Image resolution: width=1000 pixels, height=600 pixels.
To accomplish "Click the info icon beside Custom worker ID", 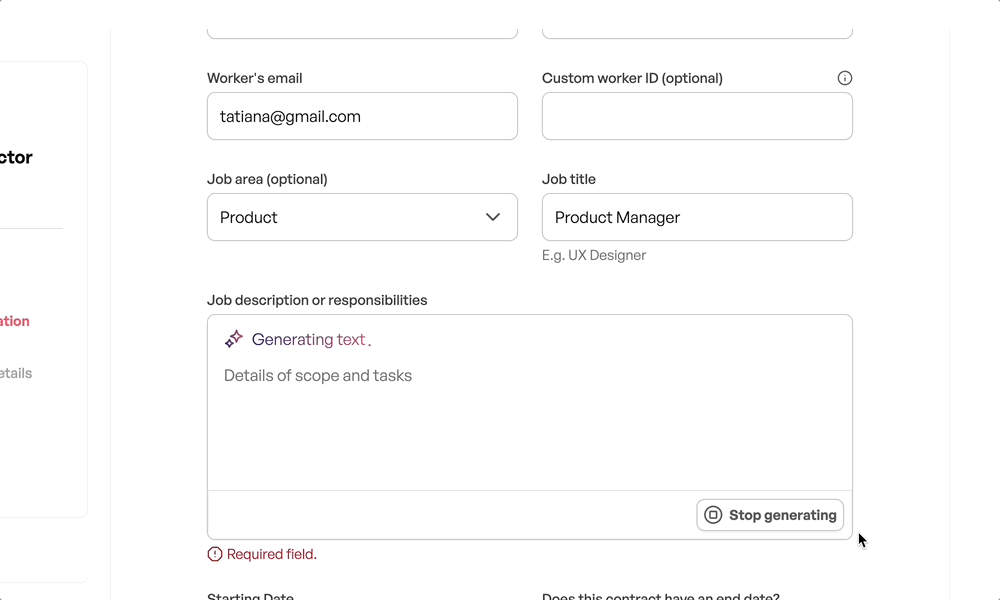I will coord(844,78).
